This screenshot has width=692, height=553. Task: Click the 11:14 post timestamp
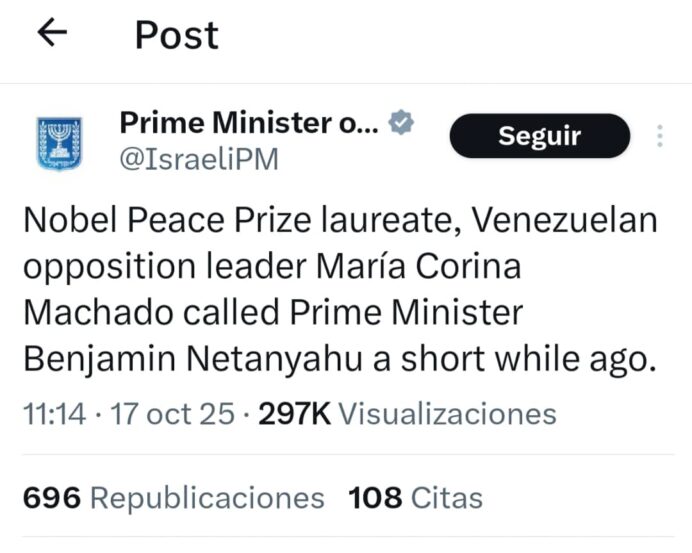(55, 414)
